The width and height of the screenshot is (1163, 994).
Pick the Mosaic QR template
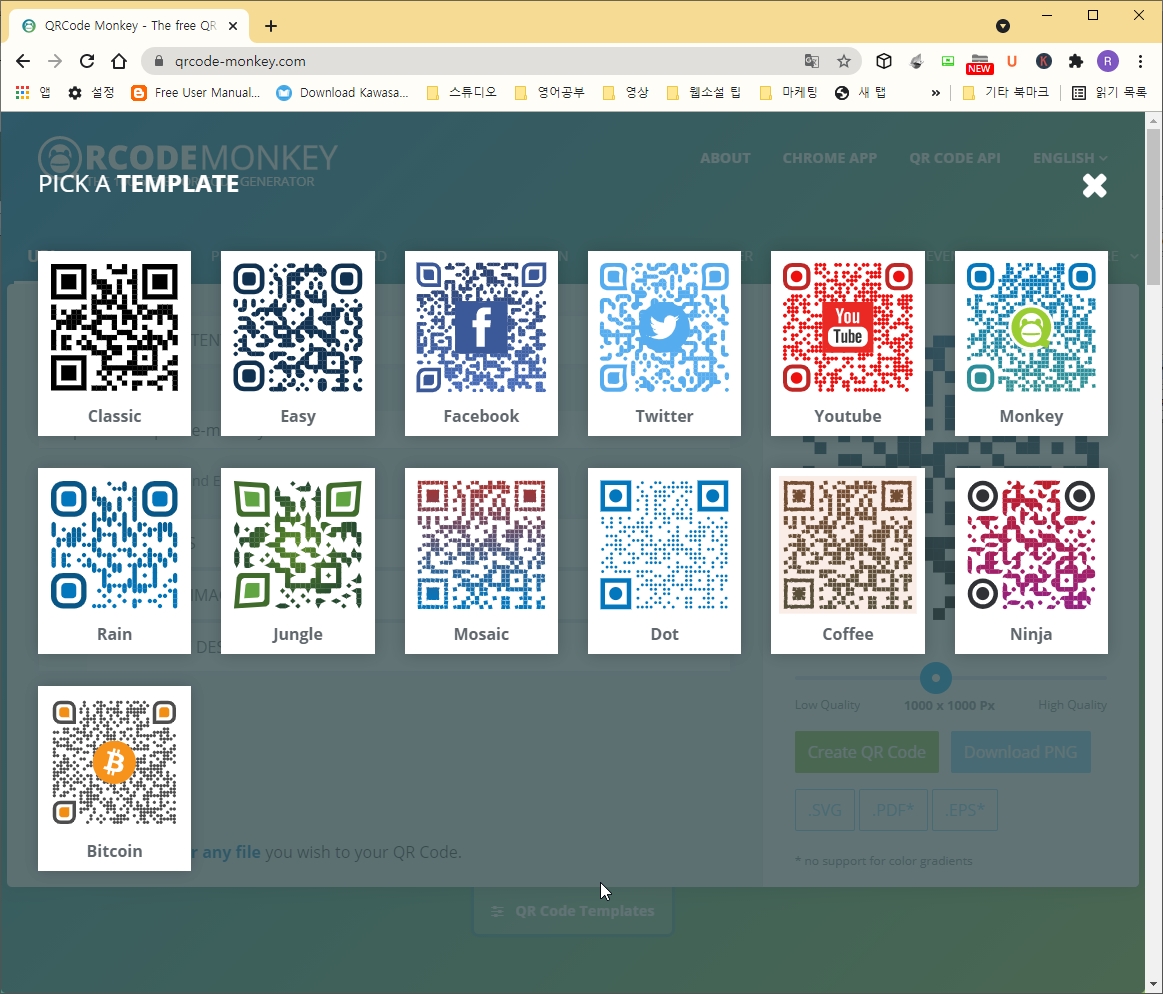[x=481, y=561]
